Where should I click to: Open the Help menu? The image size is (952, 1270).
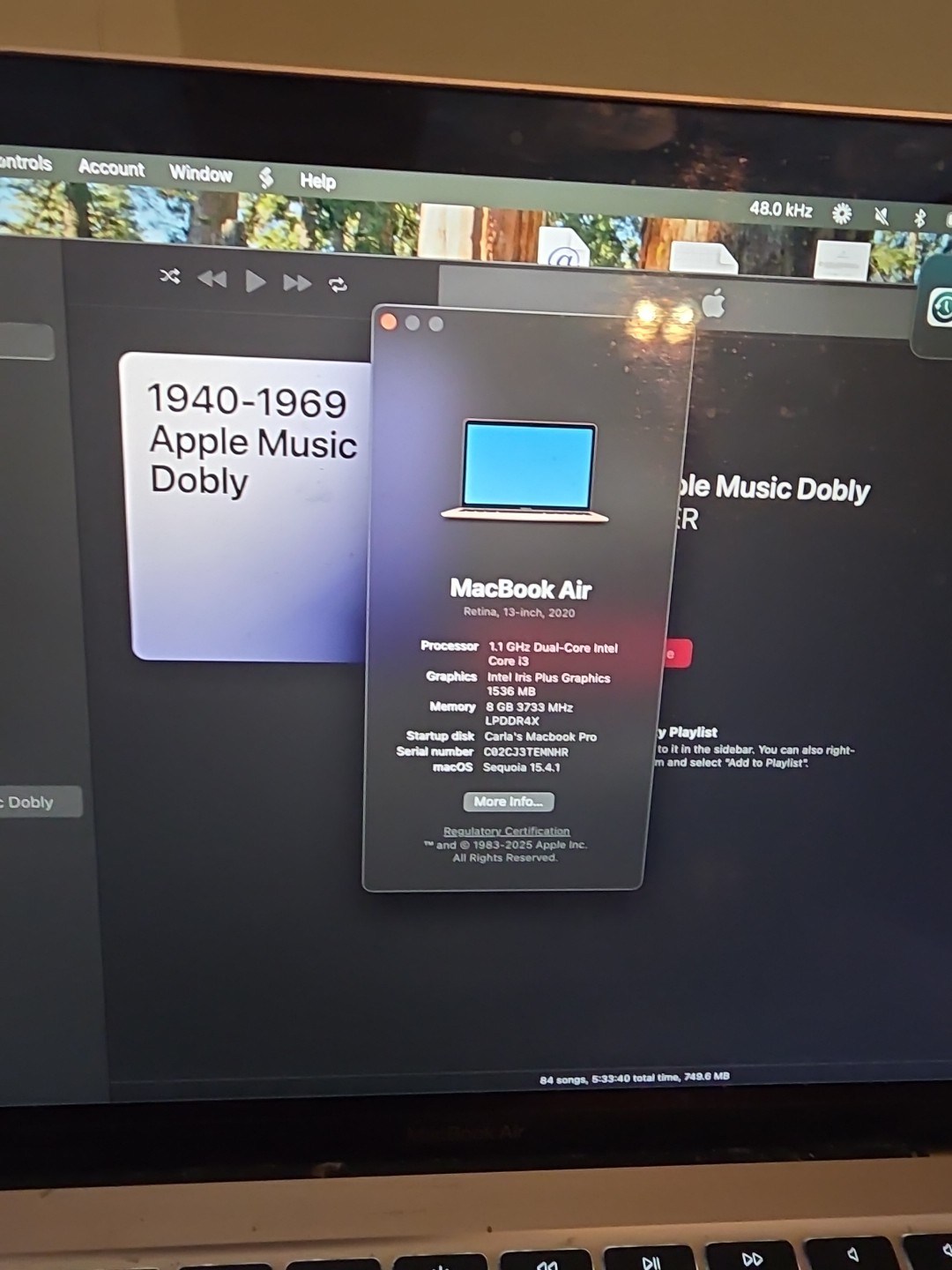click(x=317, y=181)
